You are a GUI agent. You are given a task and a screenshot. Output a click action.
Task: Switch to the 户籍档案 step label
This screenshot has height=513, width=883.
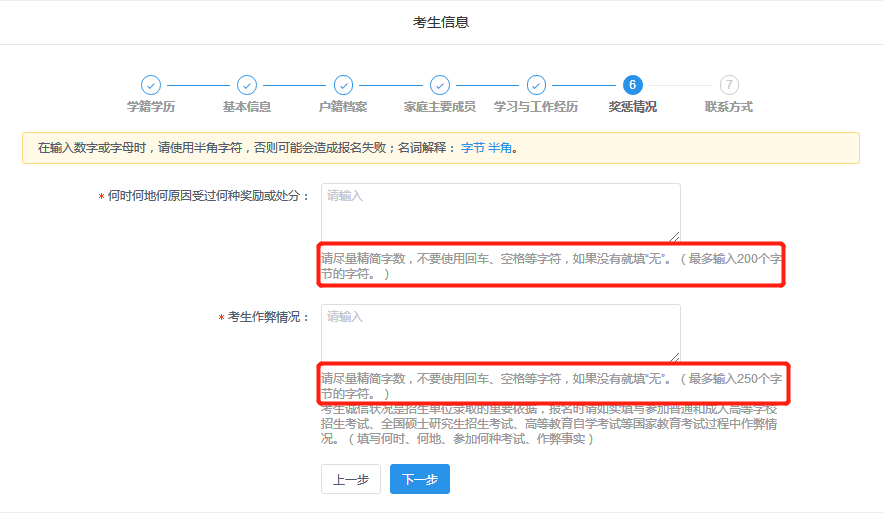343,107
